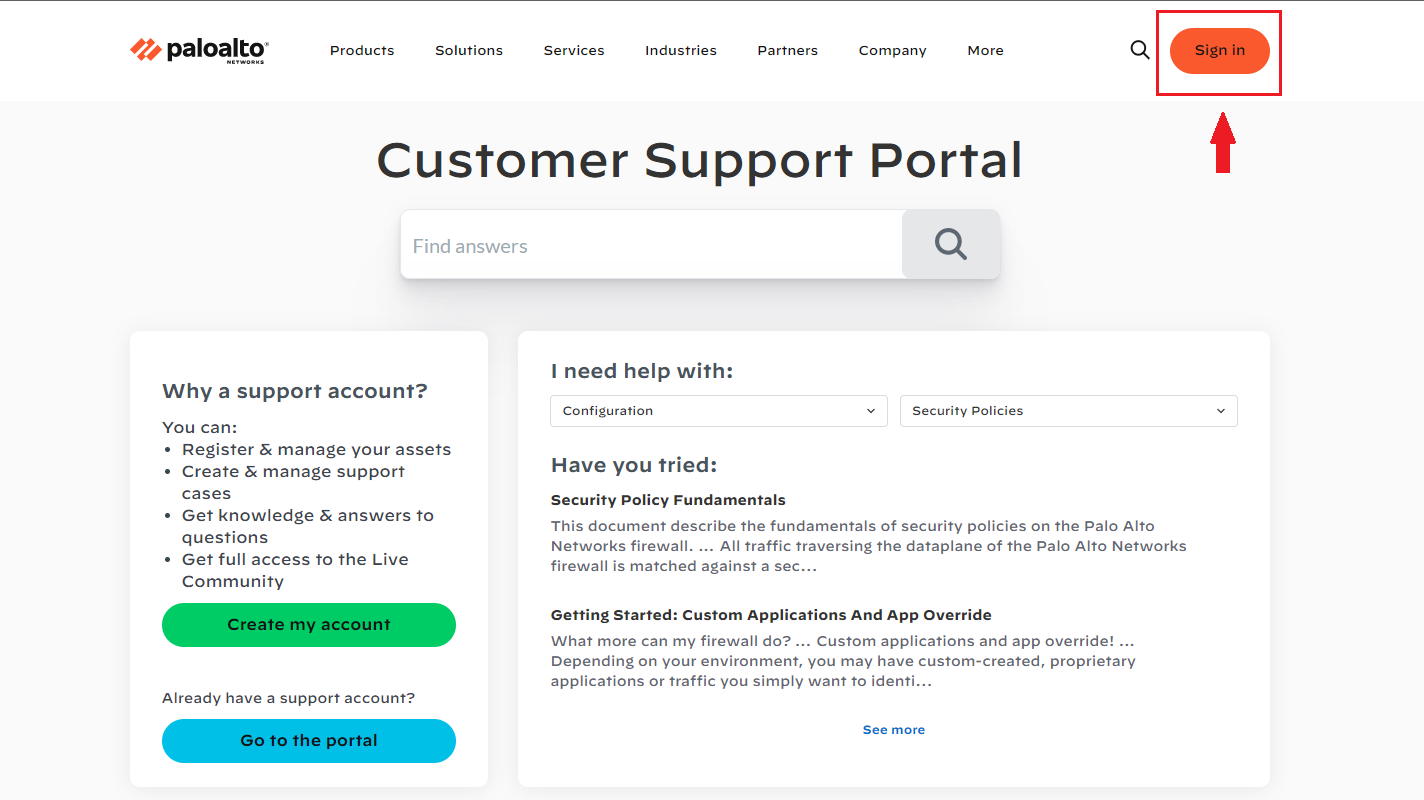Image resolution: width=1424 pixels, height=800 pixels.
Task: Click the Create my account button
Action: point(308,625)
